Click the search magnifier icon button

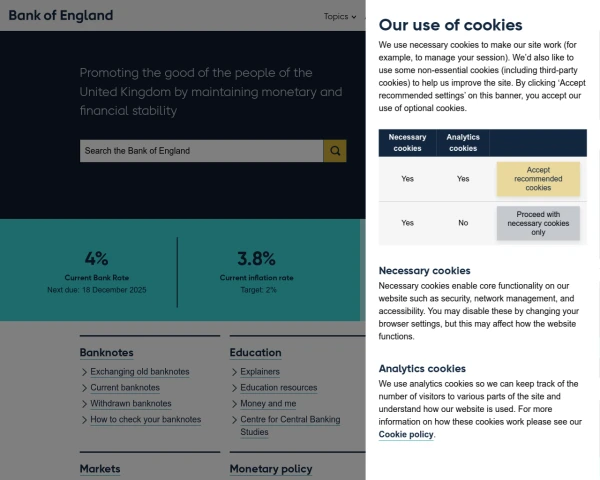pyautogui.click(x=335, y=151)
